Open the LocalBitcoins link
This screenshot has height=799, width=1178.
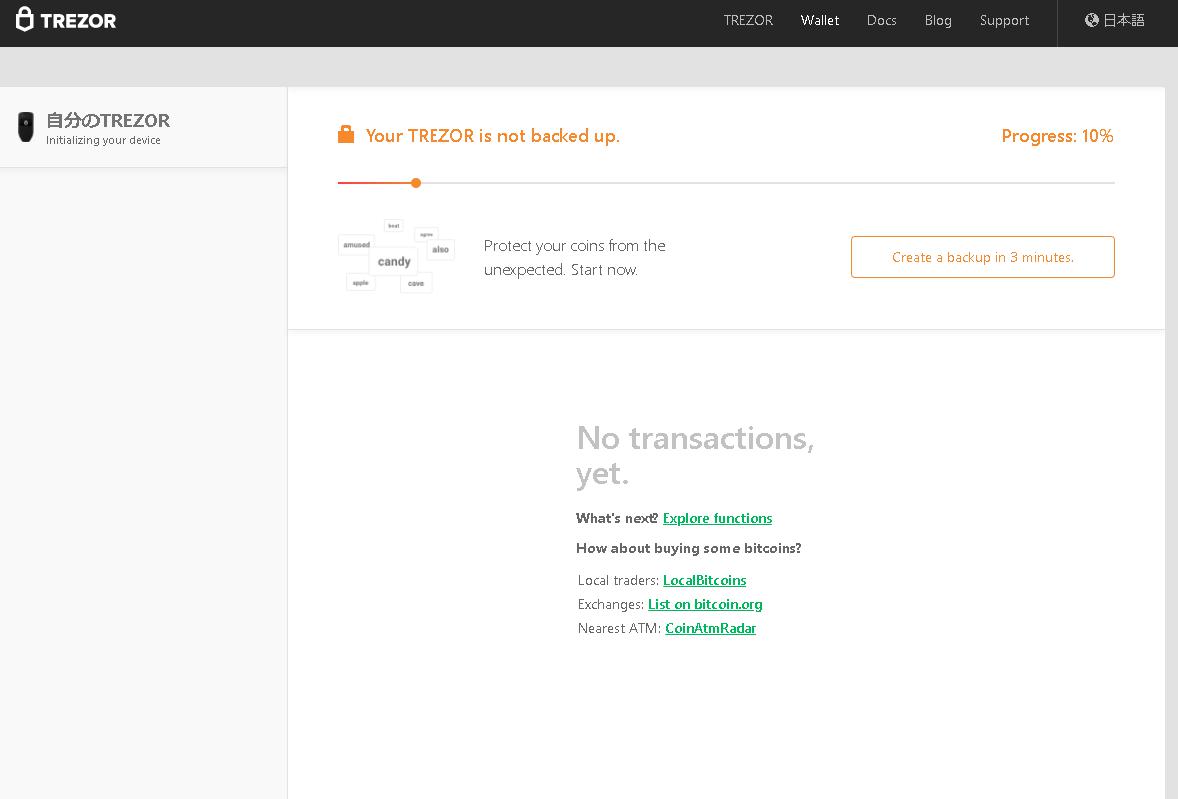coord(704,580)
